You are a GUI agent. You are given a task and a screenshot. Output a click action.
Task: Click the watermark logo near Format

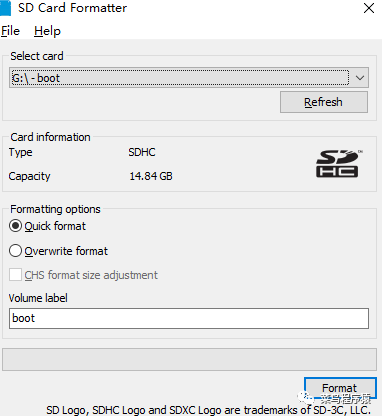click(305, 397)
